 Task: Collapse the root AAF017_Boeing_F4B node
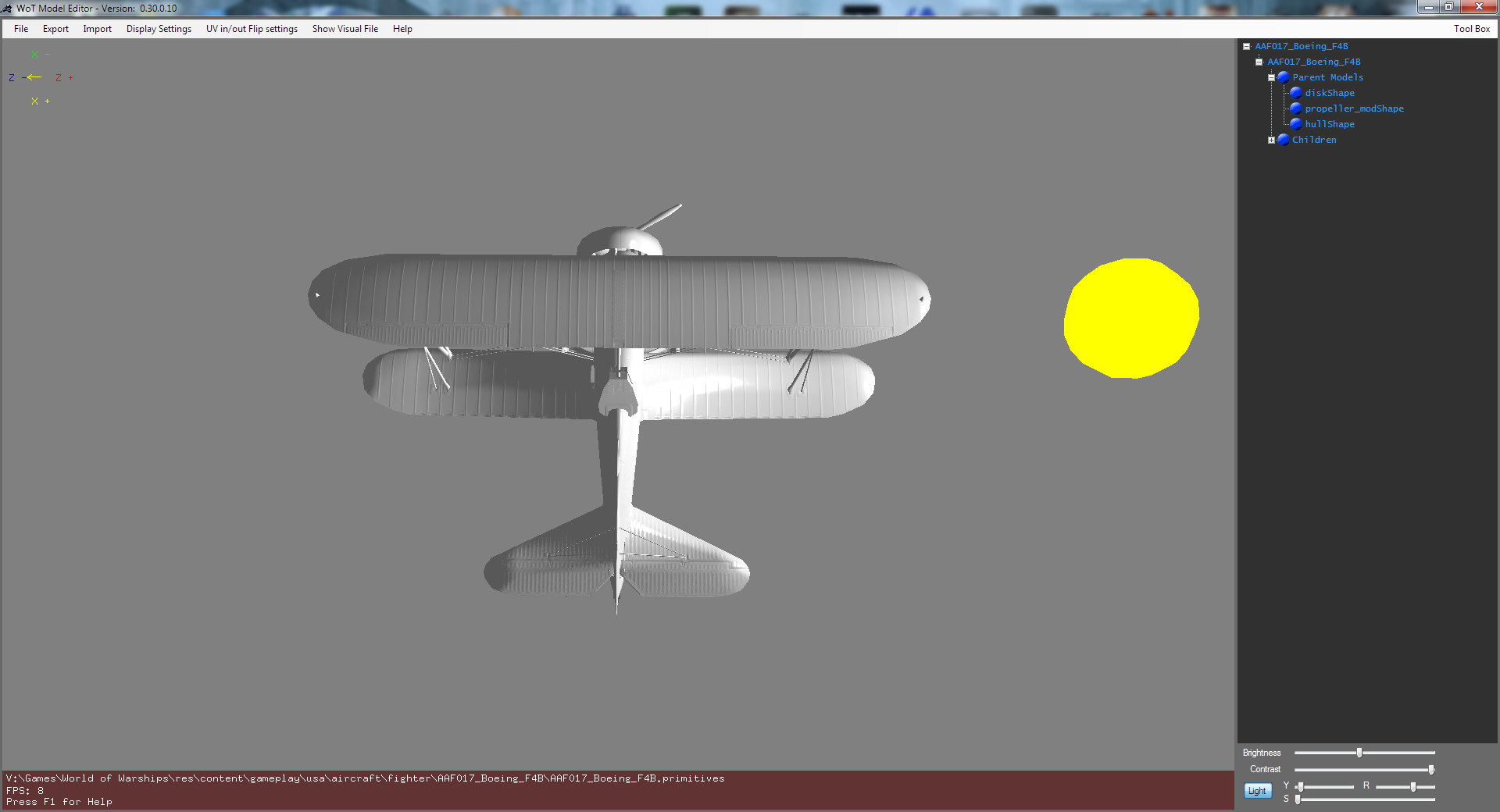click(1247, 47)
